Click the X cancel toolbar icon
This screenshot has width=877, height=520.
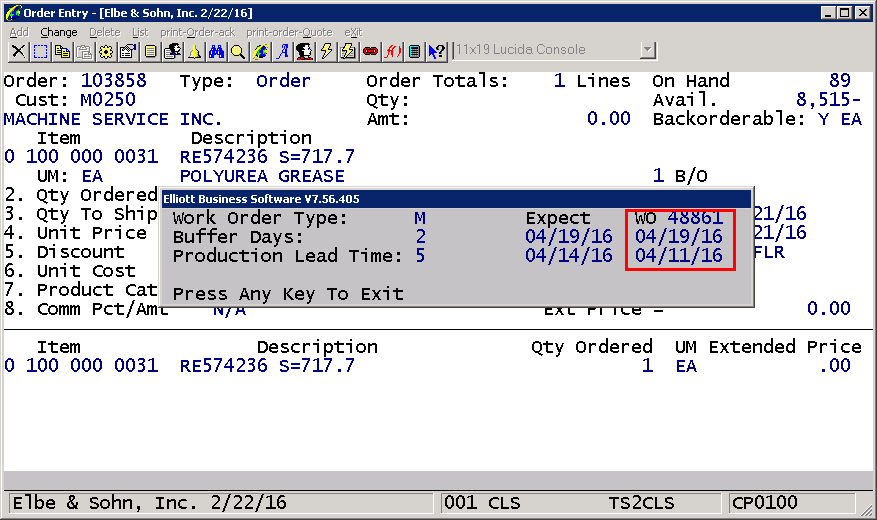[x=18, y=51]
